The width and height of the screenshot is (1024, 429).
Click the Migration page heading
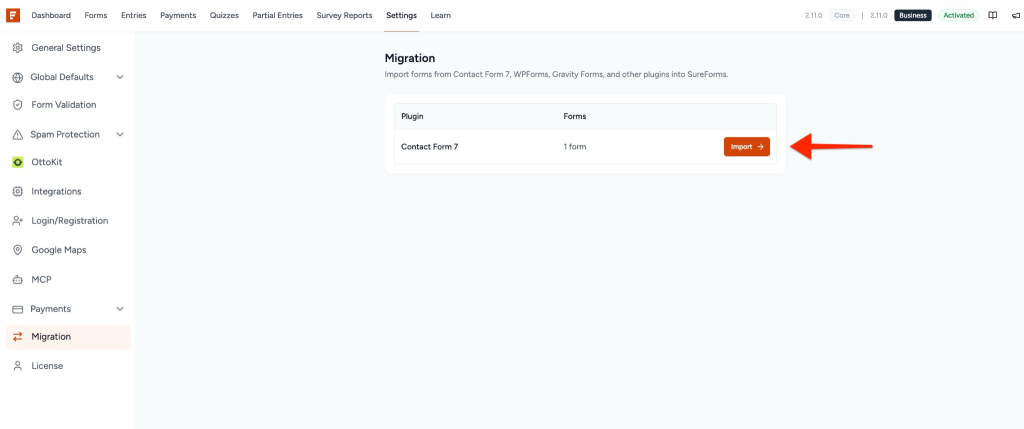[410, 58]
